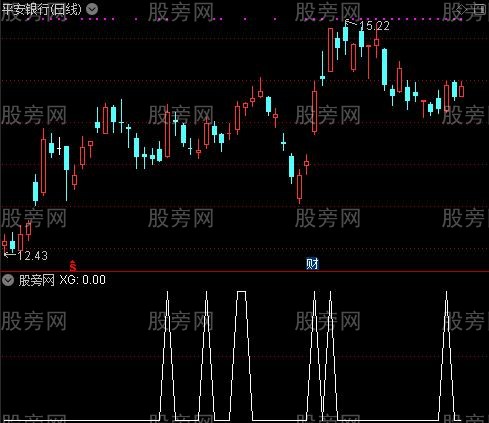Select the 平安银行(日线) title label
The height and width of the screenshot is (423, 489).
[x=42, y=9]
